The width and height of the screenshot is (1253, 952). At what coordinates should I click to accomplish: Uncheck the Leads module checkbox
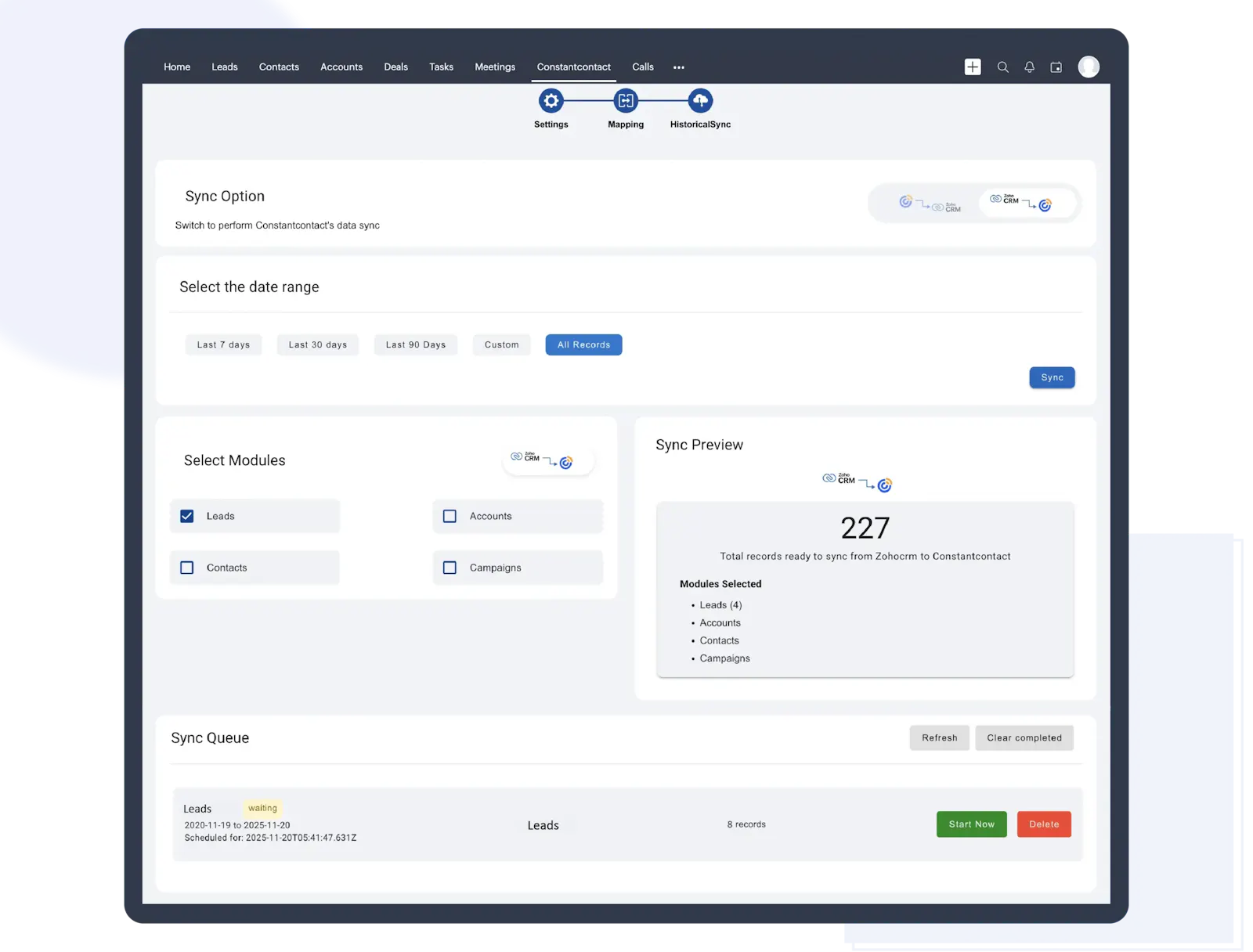click(x=186, y=516)
